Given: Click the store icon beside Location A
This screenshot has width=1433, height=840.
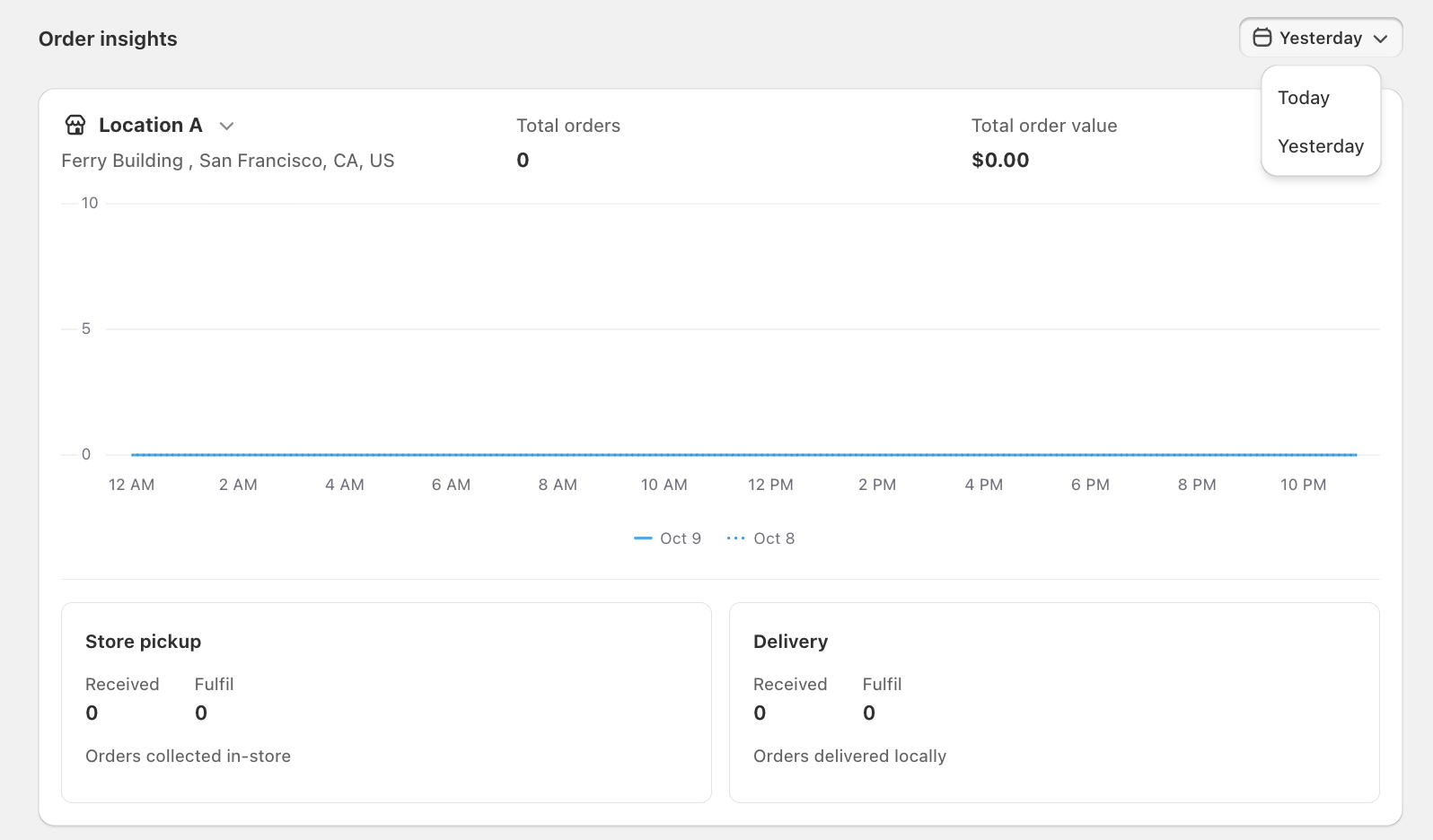Looking at the screenshot, I should click(x=75, y=125).
